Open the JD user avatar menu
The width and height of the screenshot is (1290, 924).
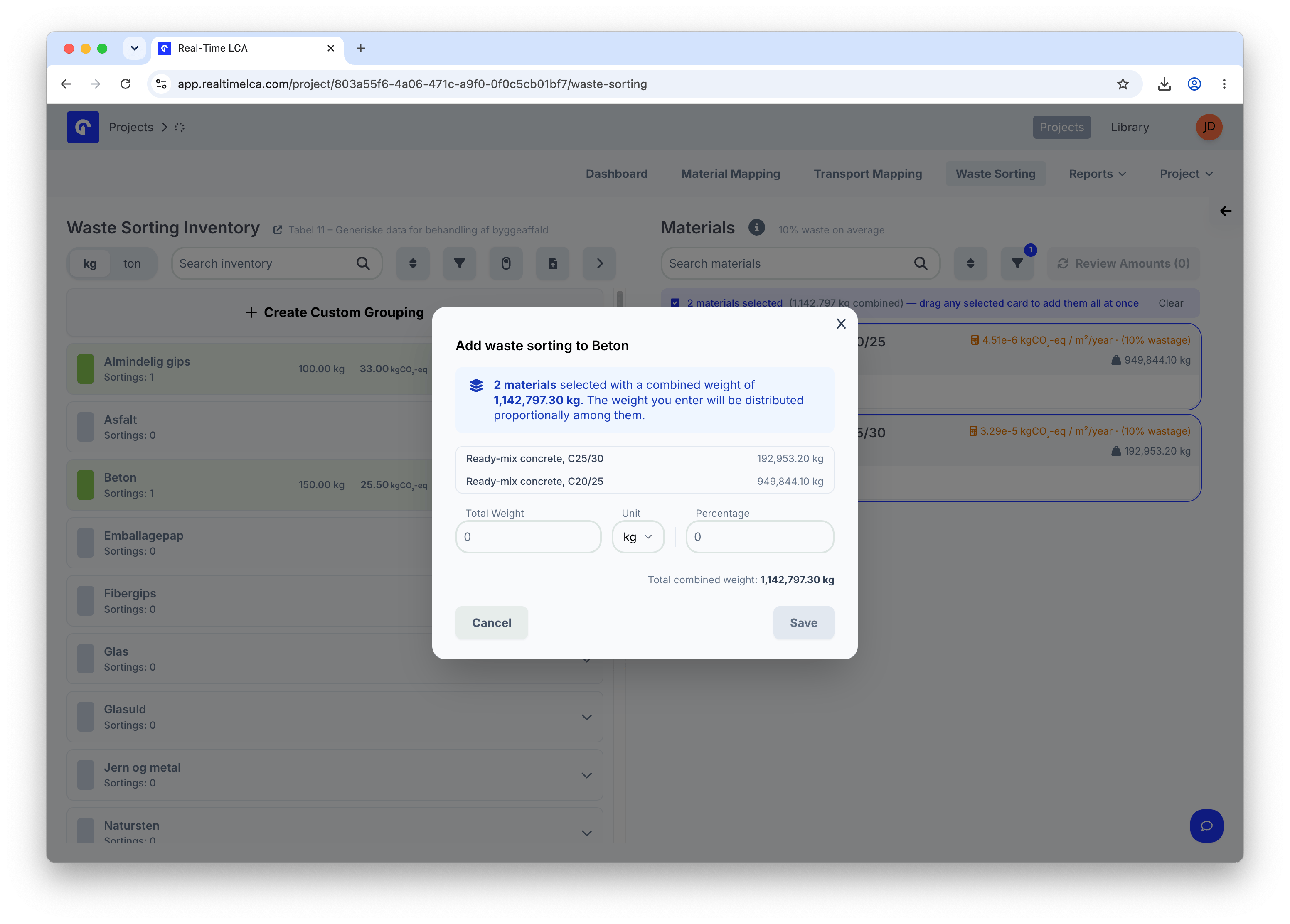(1209, 127)
